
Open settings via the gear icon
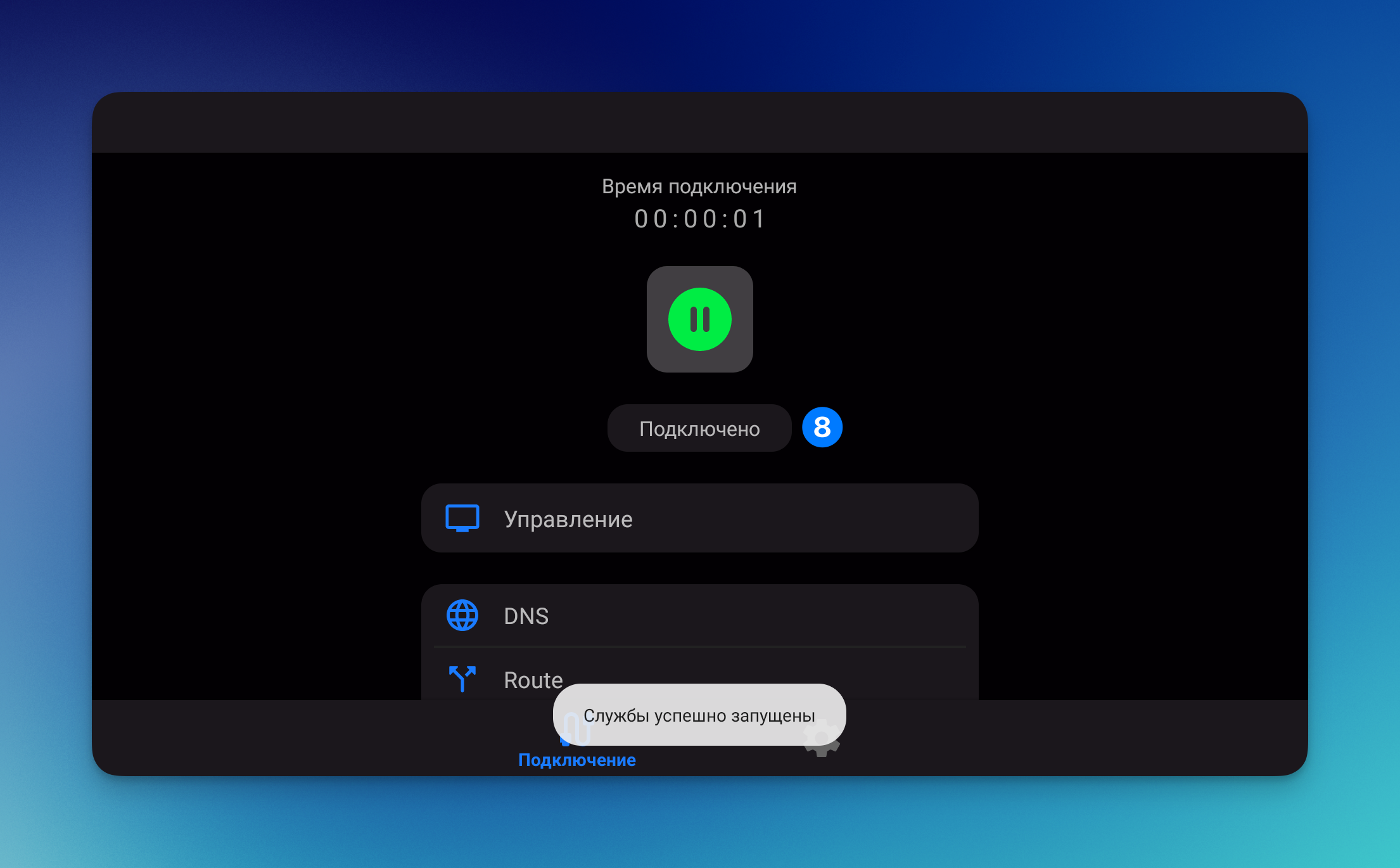coord(822,752)
